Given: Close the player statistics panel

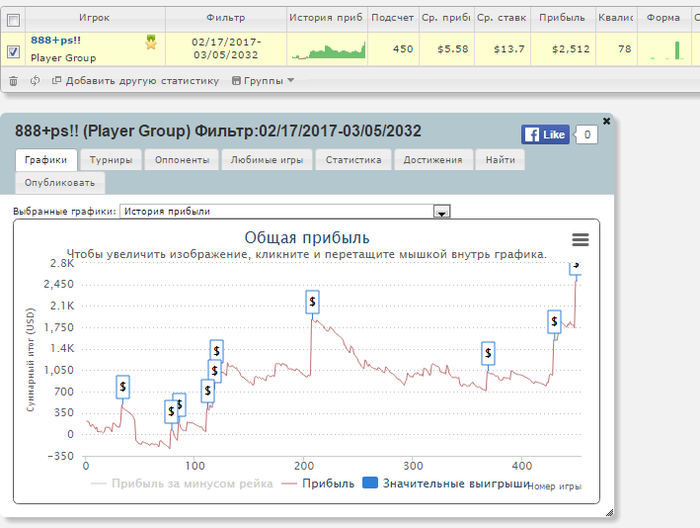Looking at the screenshot, I should pos(606,121).
